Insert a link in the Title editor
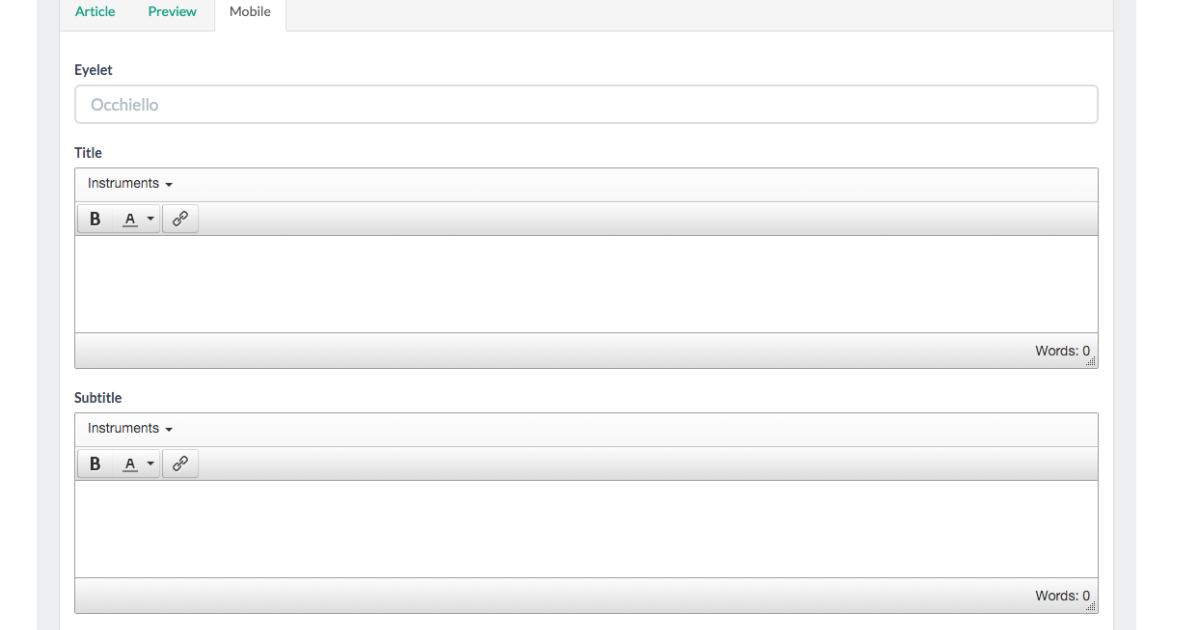The width and height of the screenshot is (1200, 630). click(180, 219)
